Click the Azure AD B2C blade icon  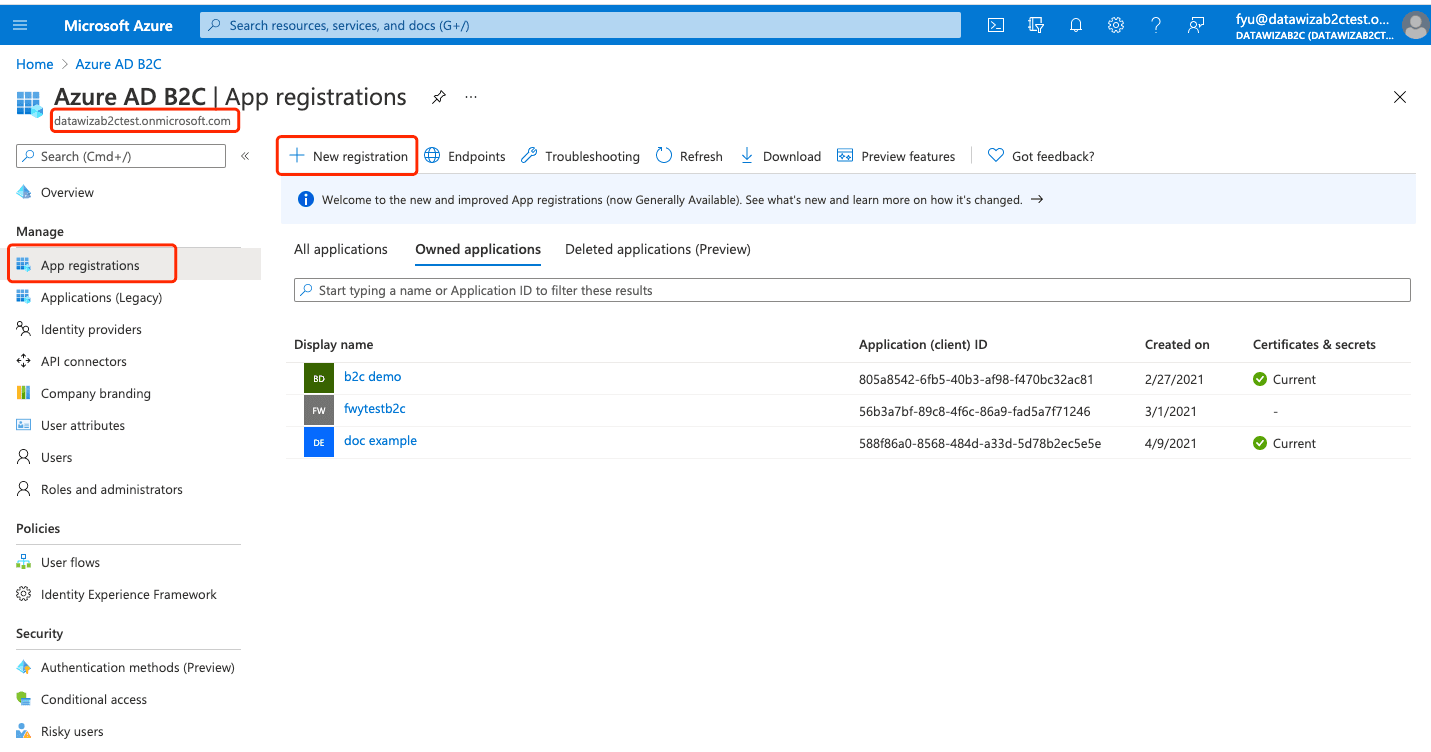pos(30,104)
